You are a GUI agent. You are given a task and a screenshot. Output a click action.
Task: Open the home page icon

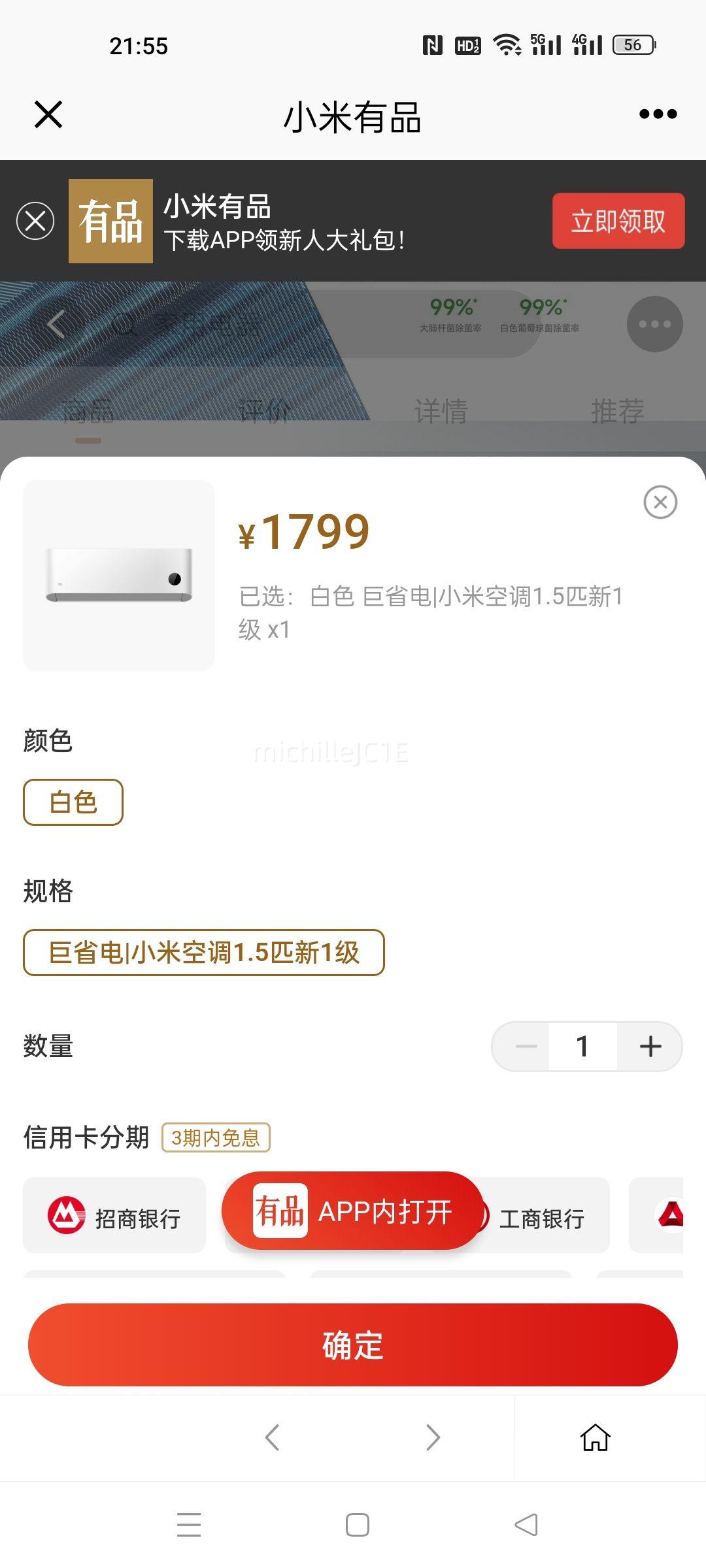pyautogui.click(x=596, y=1437)
